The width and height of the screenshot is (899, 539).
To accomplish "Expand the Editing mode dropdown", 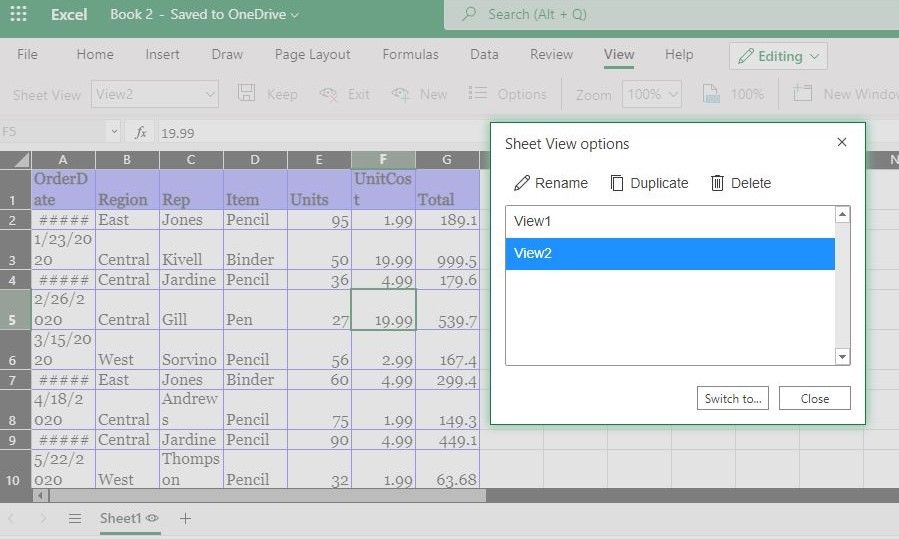I will (x=778, y=56).
